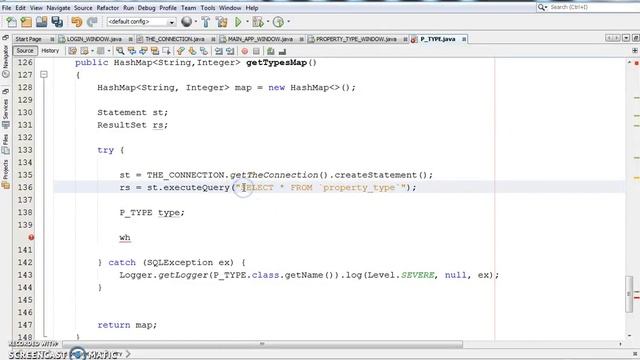This screenshot has height=360, width=640.
Task: Click the split editor plus icon
Action: (x=635, y=51)
